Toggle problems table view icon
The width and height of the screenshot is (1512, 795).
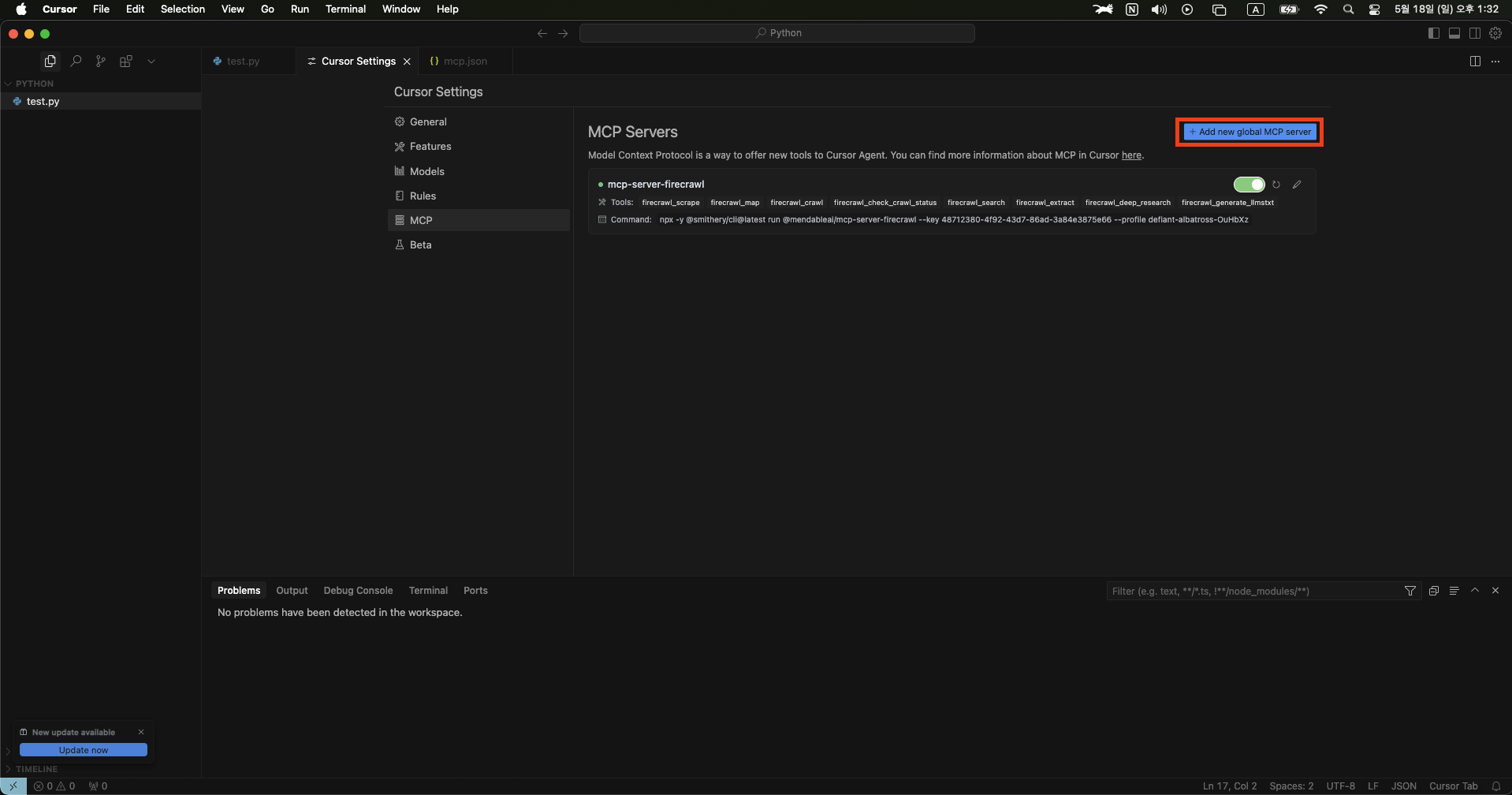[1454, 591]
